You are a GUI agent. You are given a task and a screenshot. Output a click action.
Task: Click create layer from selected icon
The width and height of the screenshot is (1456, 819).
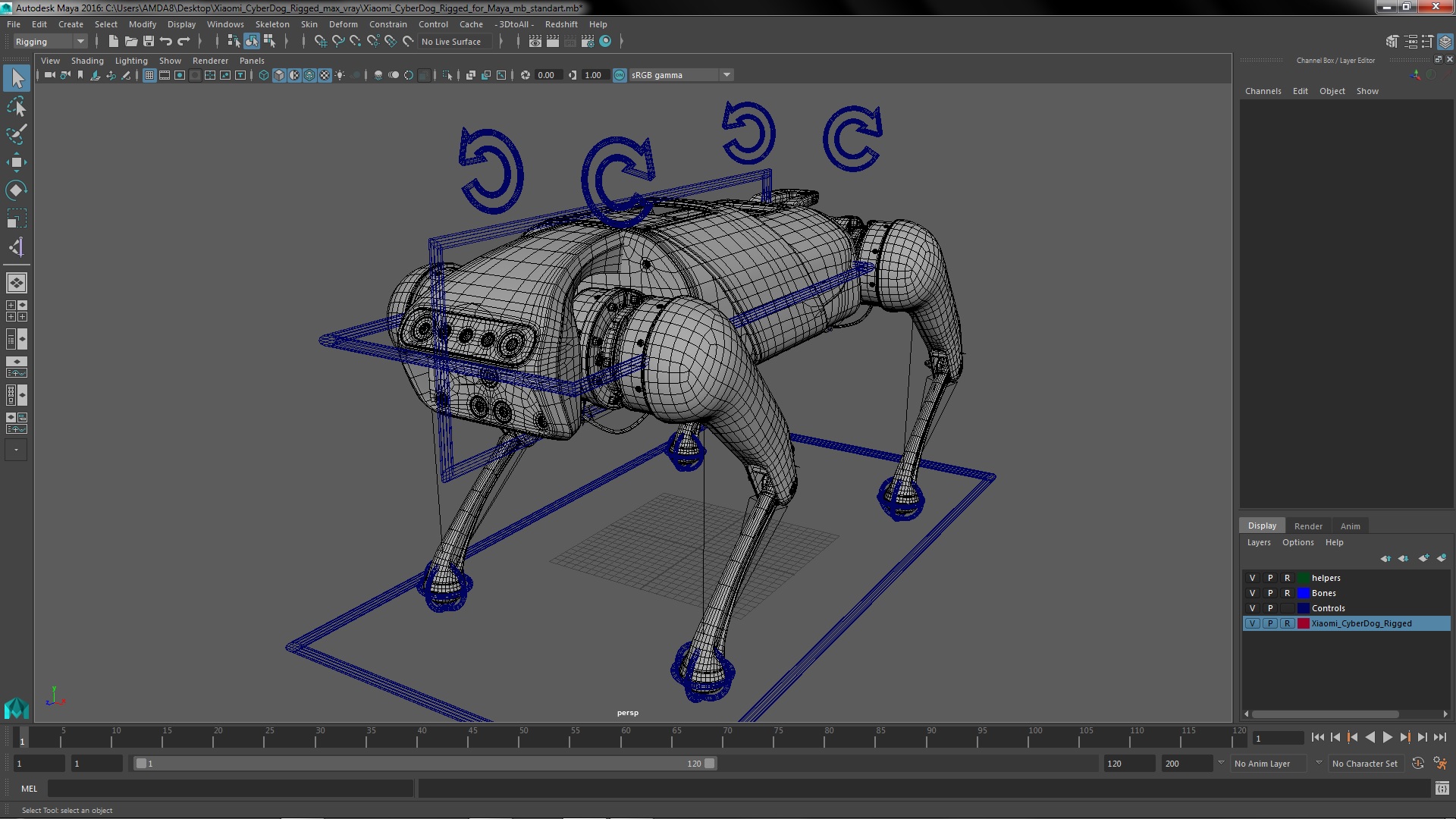click(1442, 559)
